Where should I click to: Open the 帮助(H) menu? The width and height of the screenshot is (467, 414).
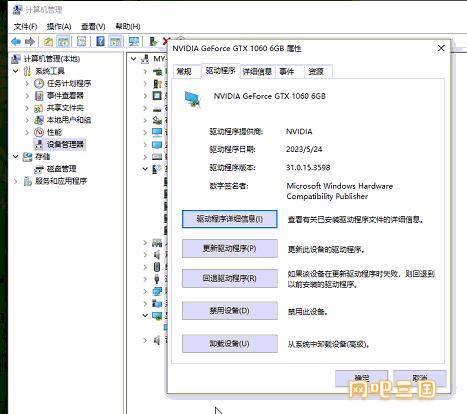pyautogui.click(x=128, y=26)
